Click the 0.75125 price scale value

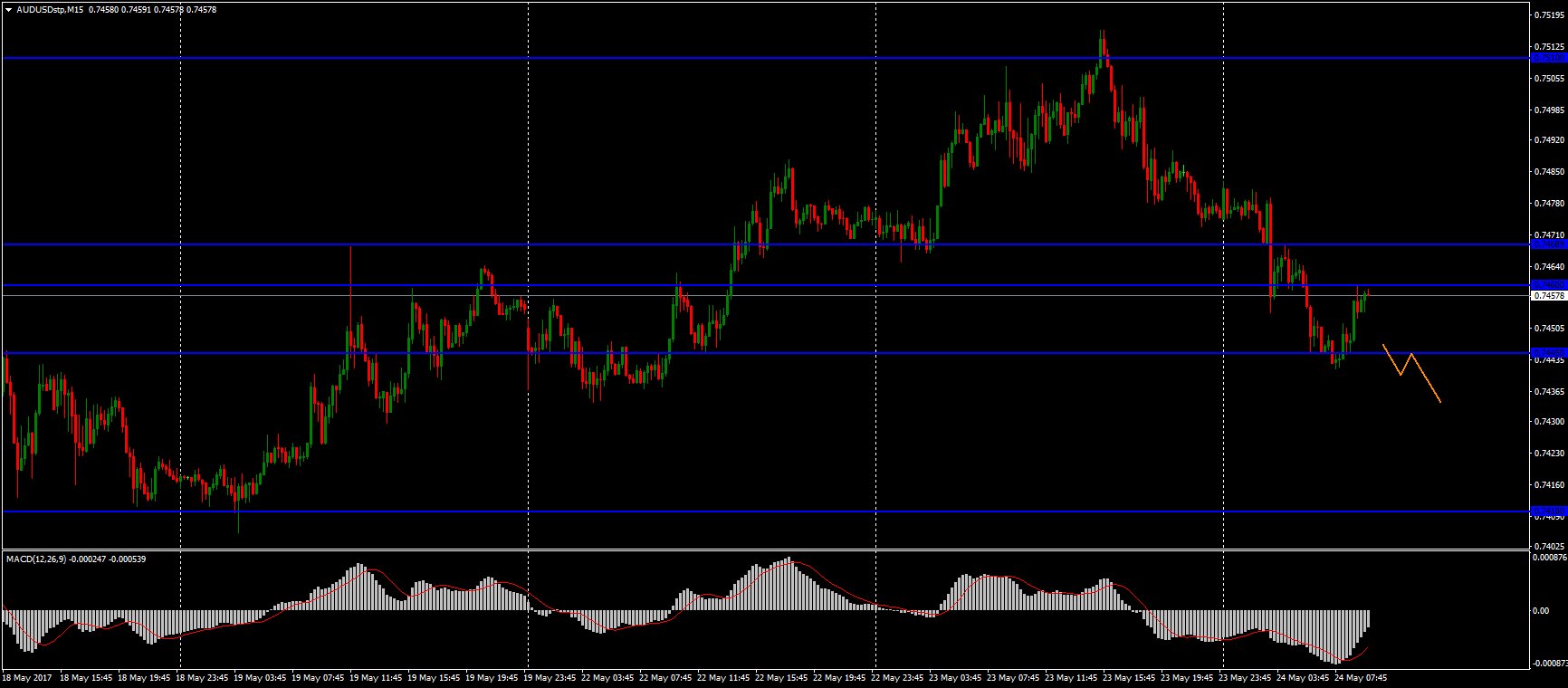tap(1550, 47)
